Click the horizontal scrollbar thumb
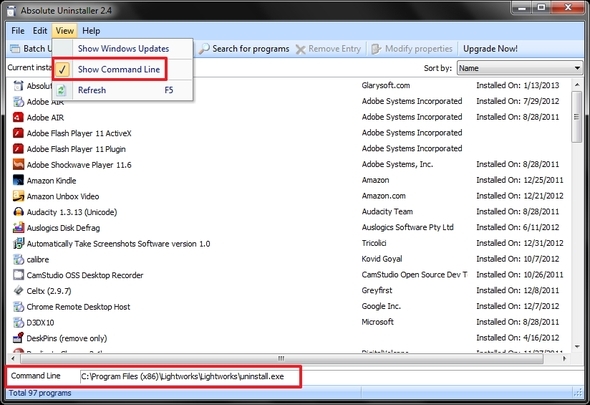The image size is (590, 405). (281, 358)
